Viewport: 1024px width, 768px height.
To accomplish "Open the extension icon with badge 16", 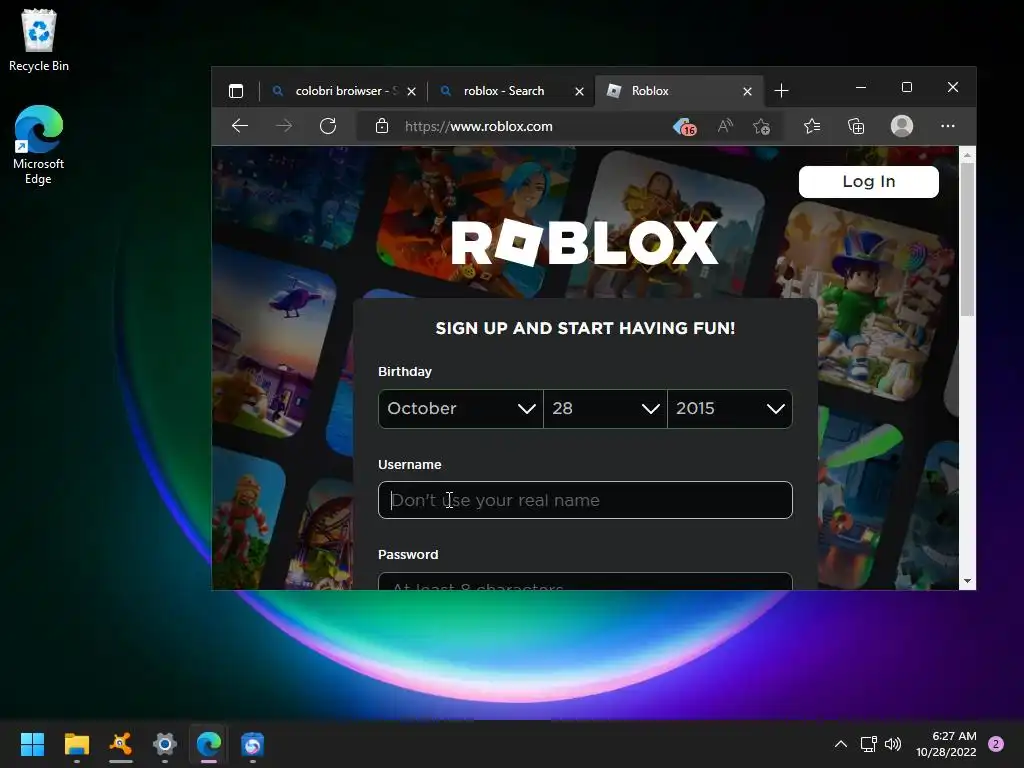I will pos(684,126).
